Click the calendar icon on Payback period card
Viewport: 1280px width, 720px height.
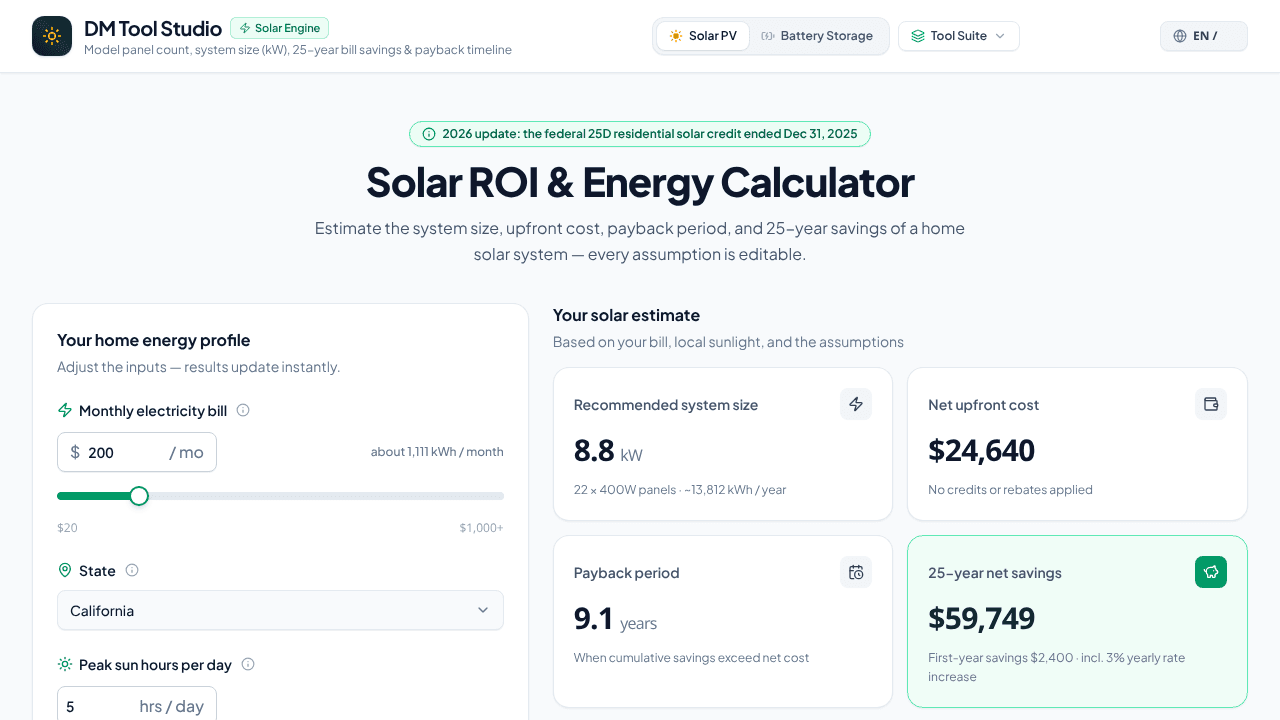[856, 572]
